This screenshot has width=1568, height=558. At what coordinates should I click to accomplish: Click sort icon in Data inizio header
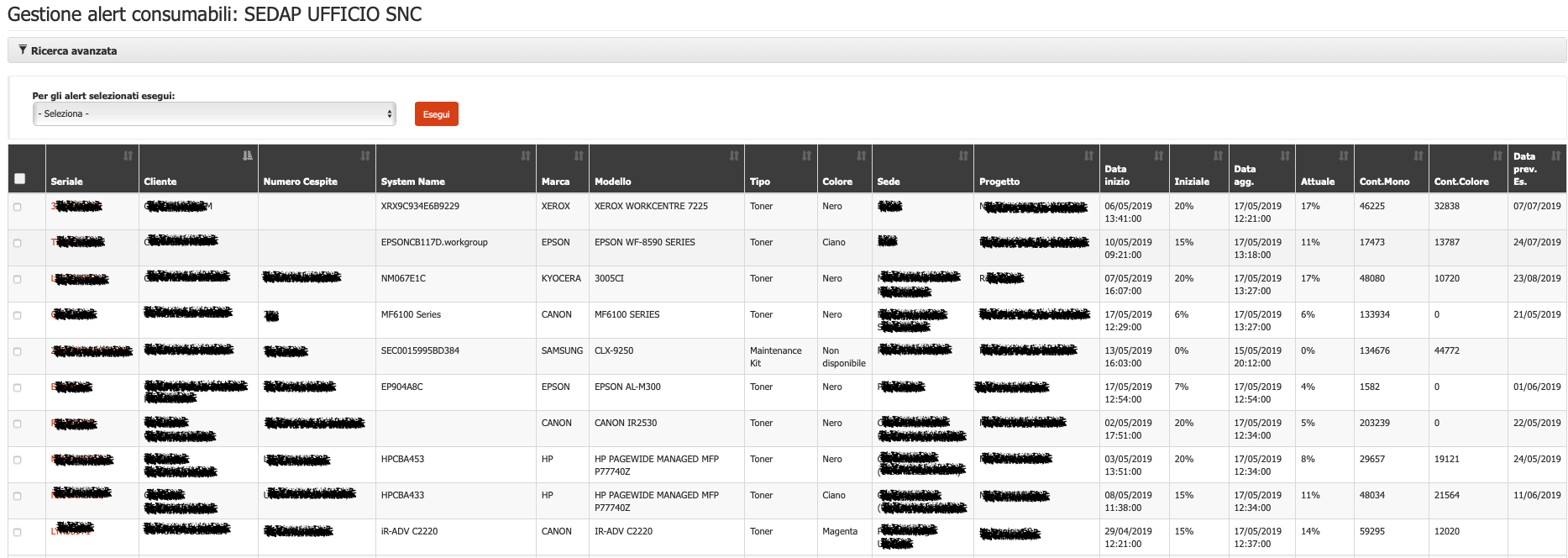(1158, 156)
